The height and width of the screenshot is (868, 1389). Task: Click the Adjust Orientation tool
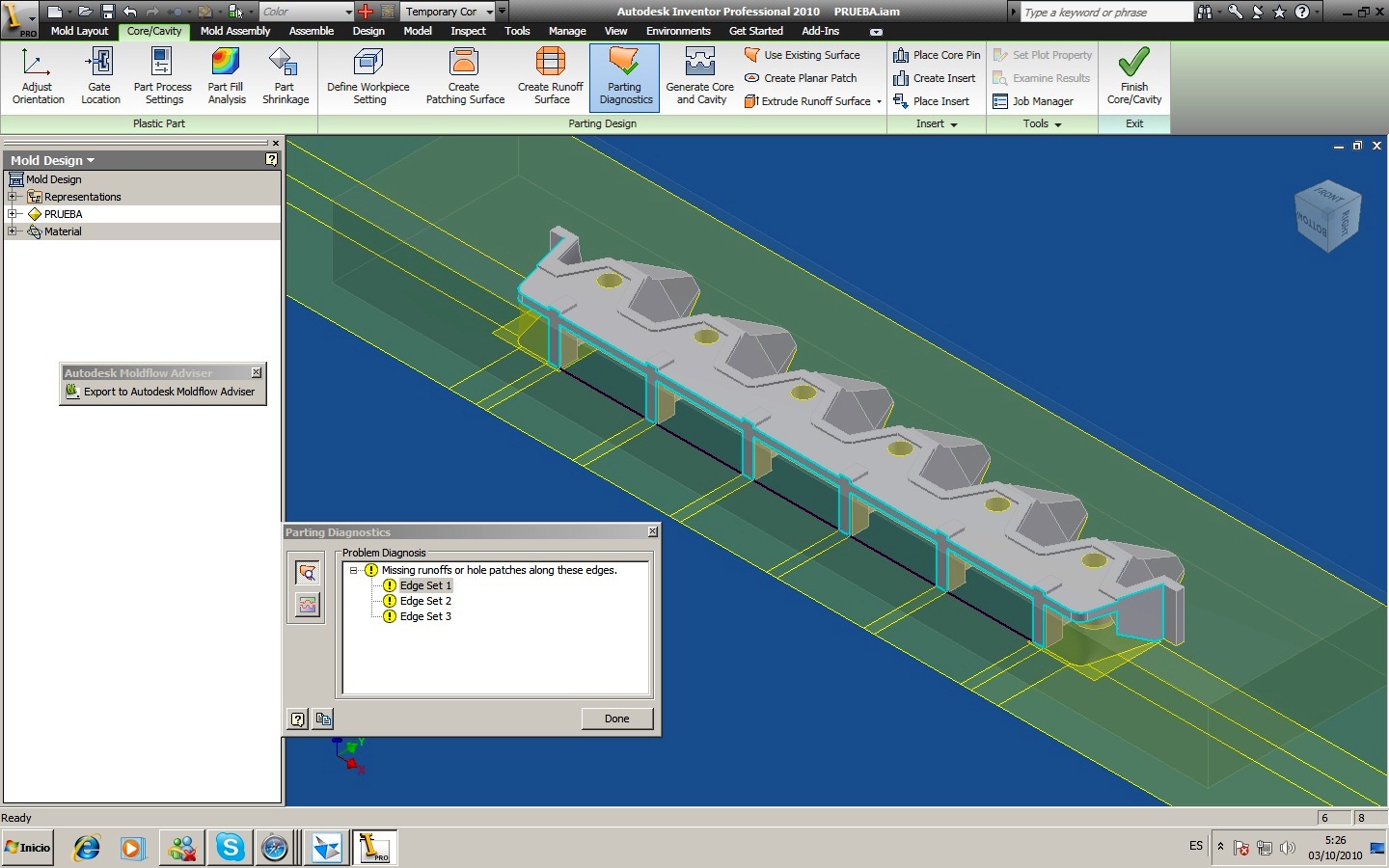(38, 76)
